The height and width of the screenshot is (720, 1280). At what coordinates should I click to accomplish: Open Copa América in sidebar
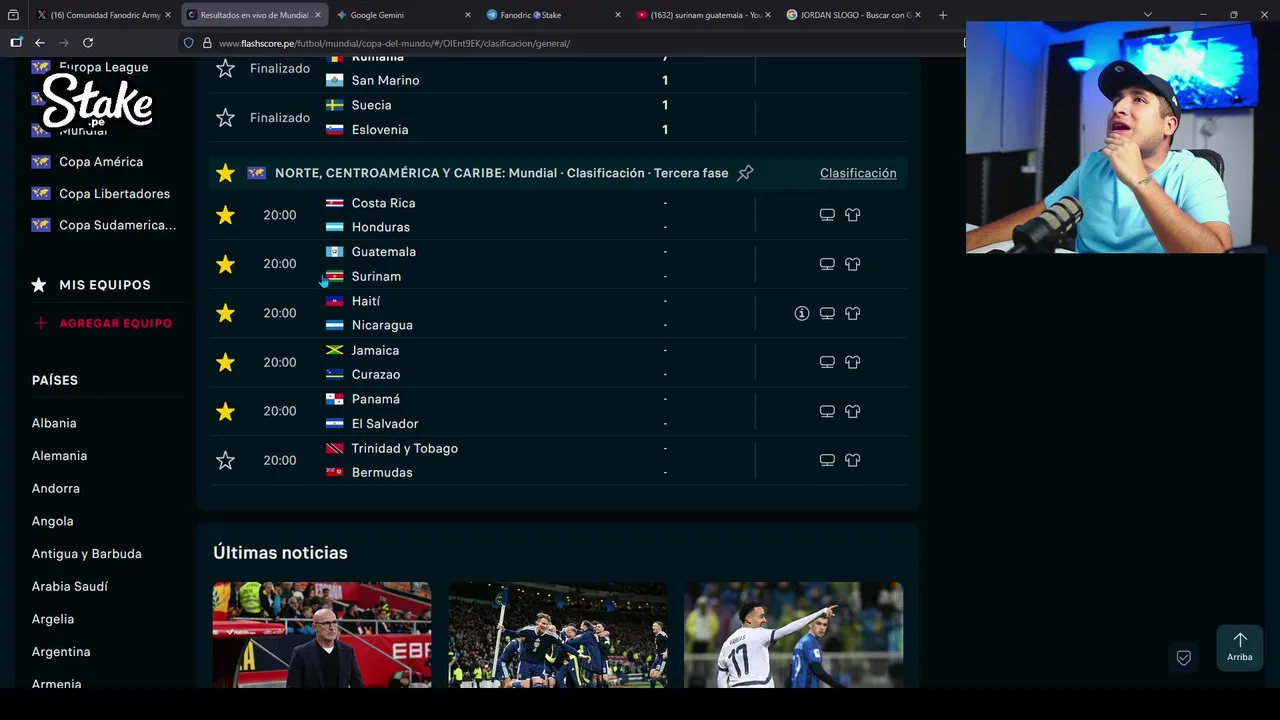(101, 162)
